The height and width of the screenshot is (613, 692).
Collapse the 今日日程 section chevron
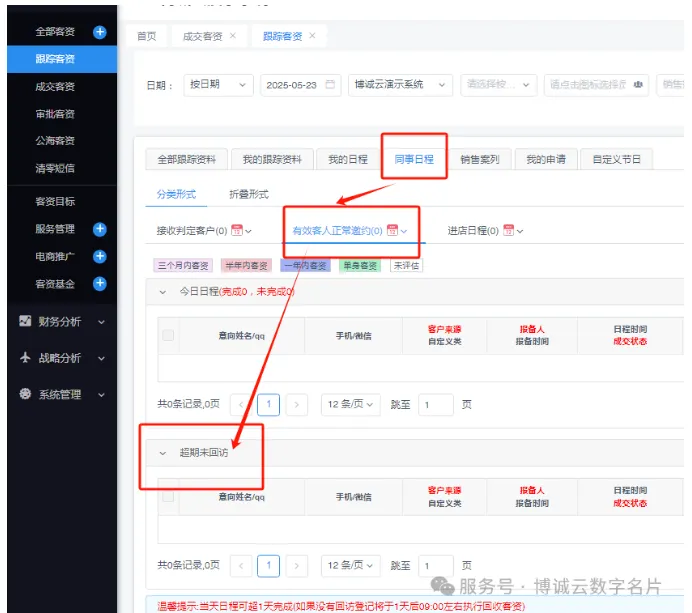(163, 292)
